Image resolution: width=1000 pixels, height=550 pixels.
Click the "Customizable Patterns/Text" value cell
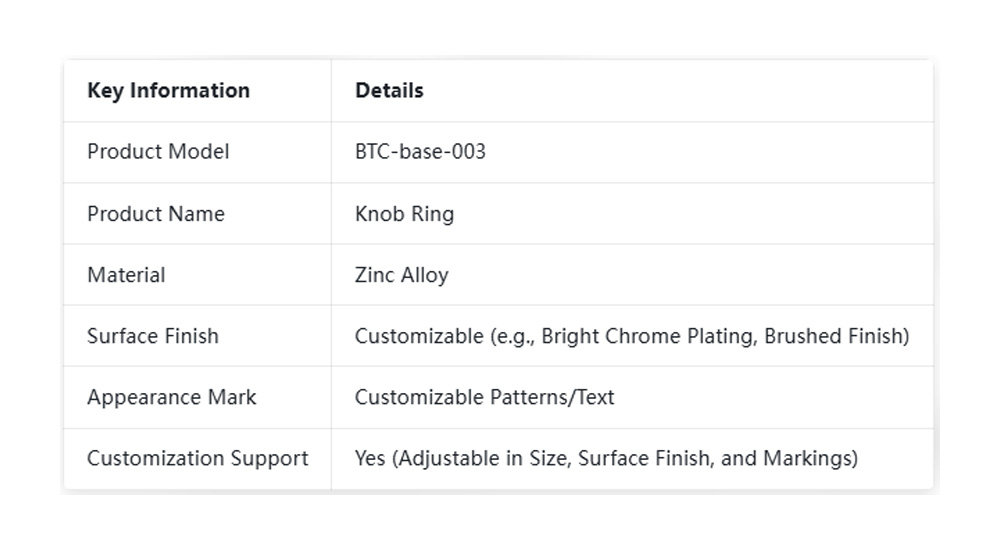point(484,397)
